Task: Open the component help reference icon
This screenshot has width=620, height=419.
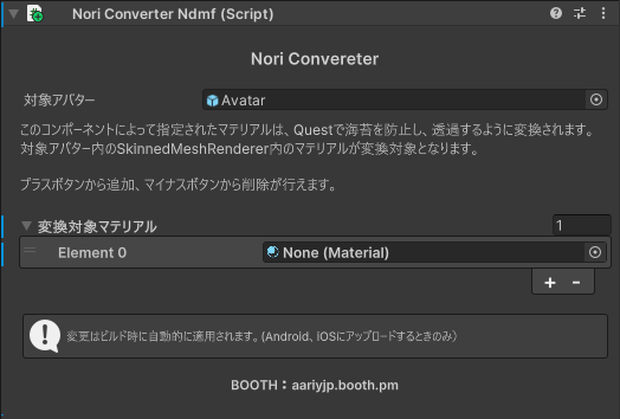Action: 556,13
